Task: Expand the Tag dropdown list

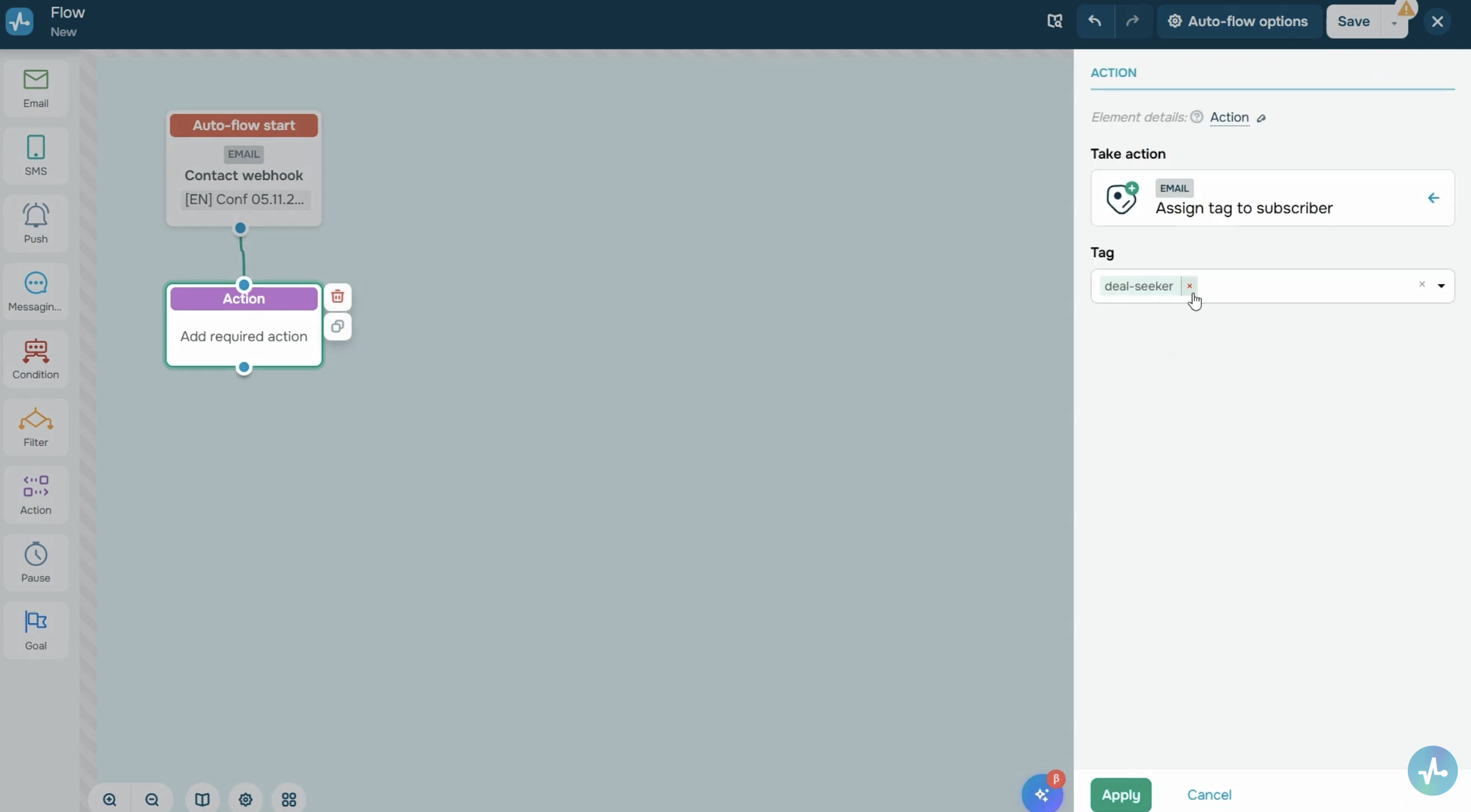Action: click(1441, 286)
